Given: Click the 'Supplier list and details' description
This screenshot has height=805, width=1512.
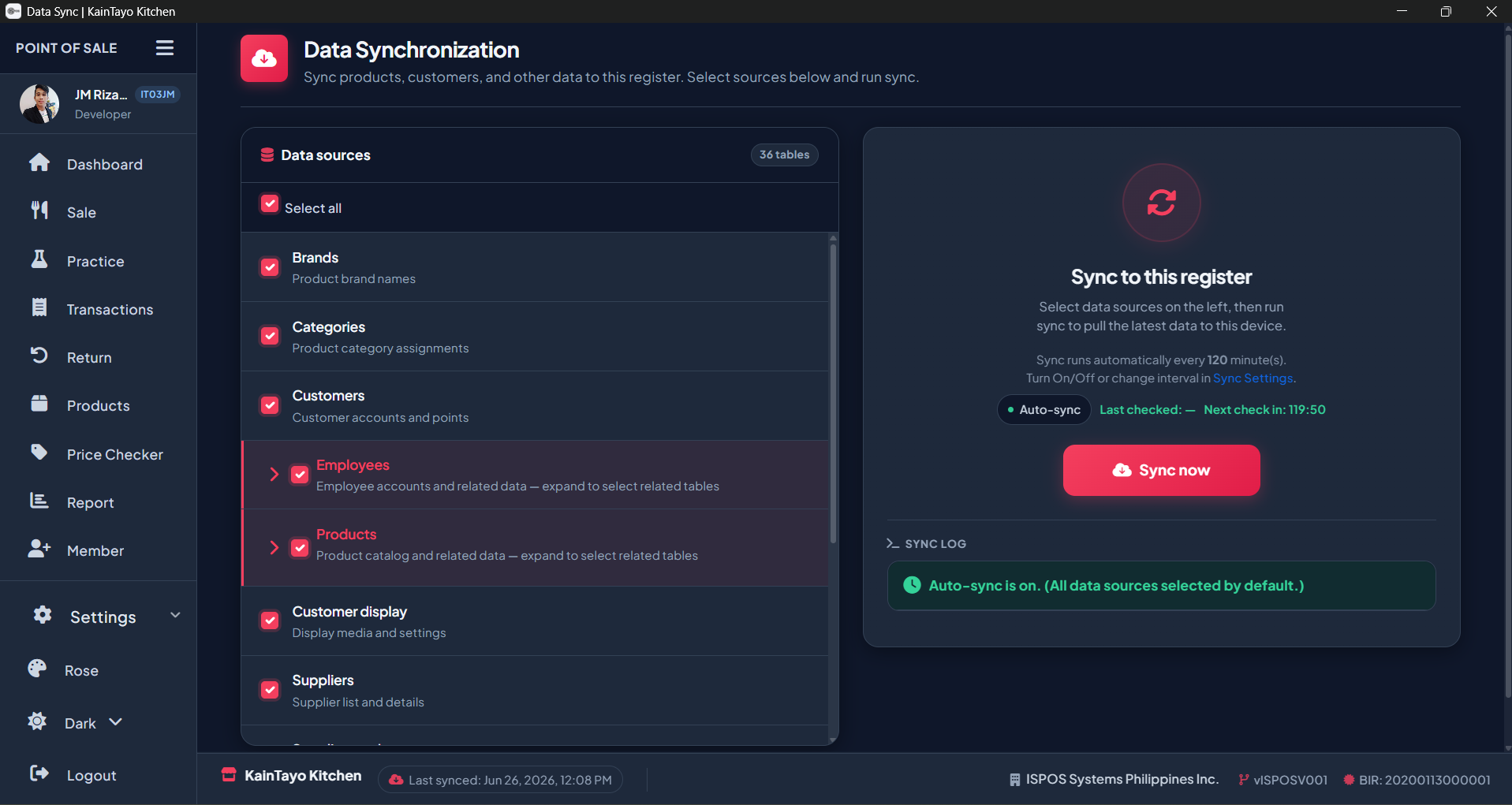Looking at the screenshot, I should click(x=358, y=703).
